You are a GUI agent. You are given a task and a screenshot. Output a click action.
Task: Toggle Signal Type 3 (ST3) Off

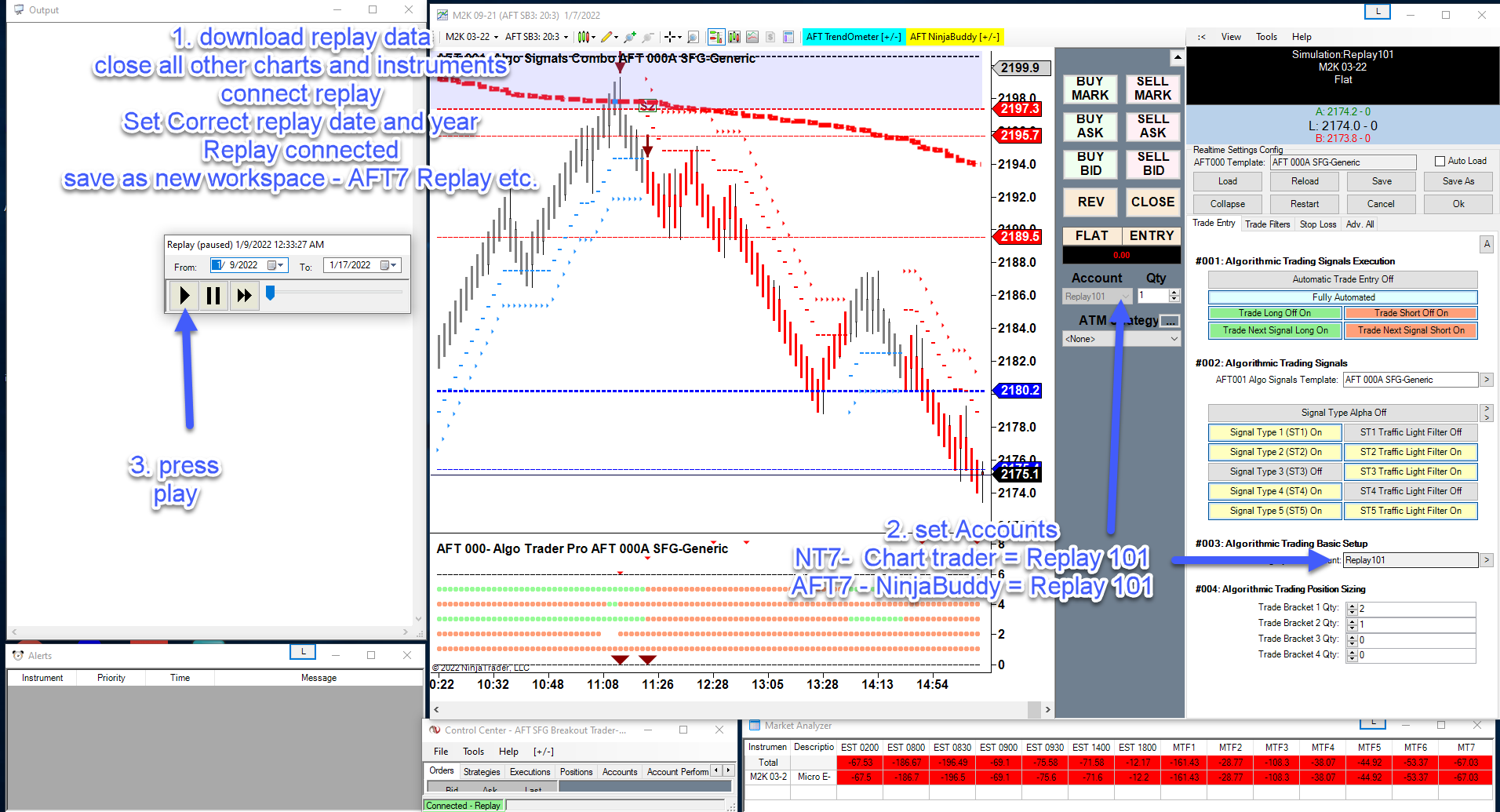pyautogui.click(x=1275, y=472)
